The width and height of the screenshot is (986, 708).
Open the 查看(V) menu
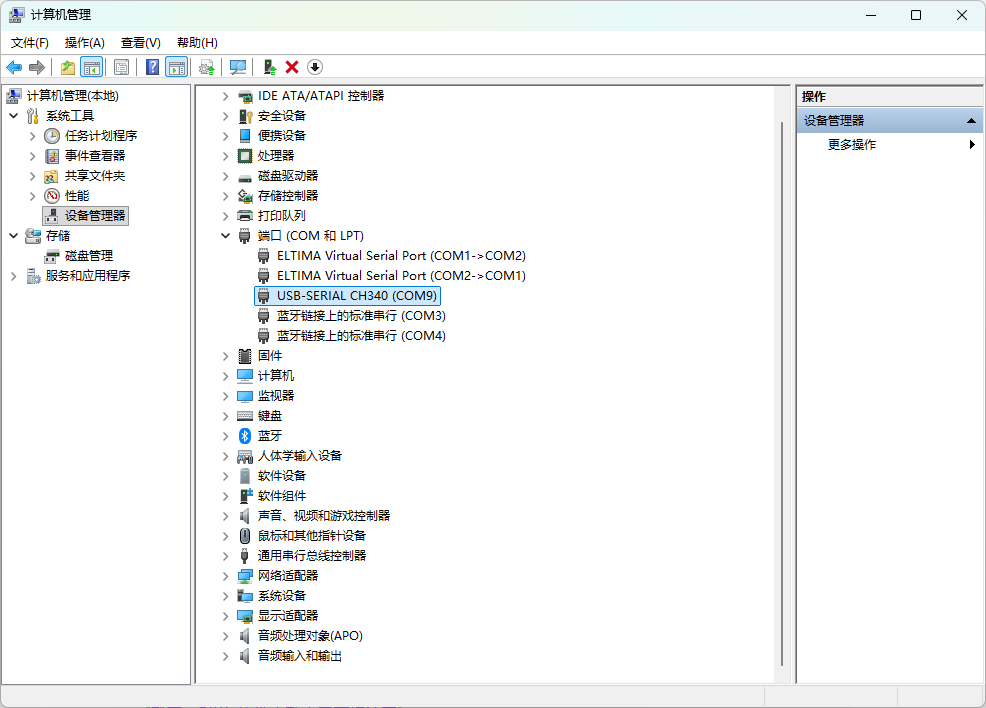coord(140,43)
